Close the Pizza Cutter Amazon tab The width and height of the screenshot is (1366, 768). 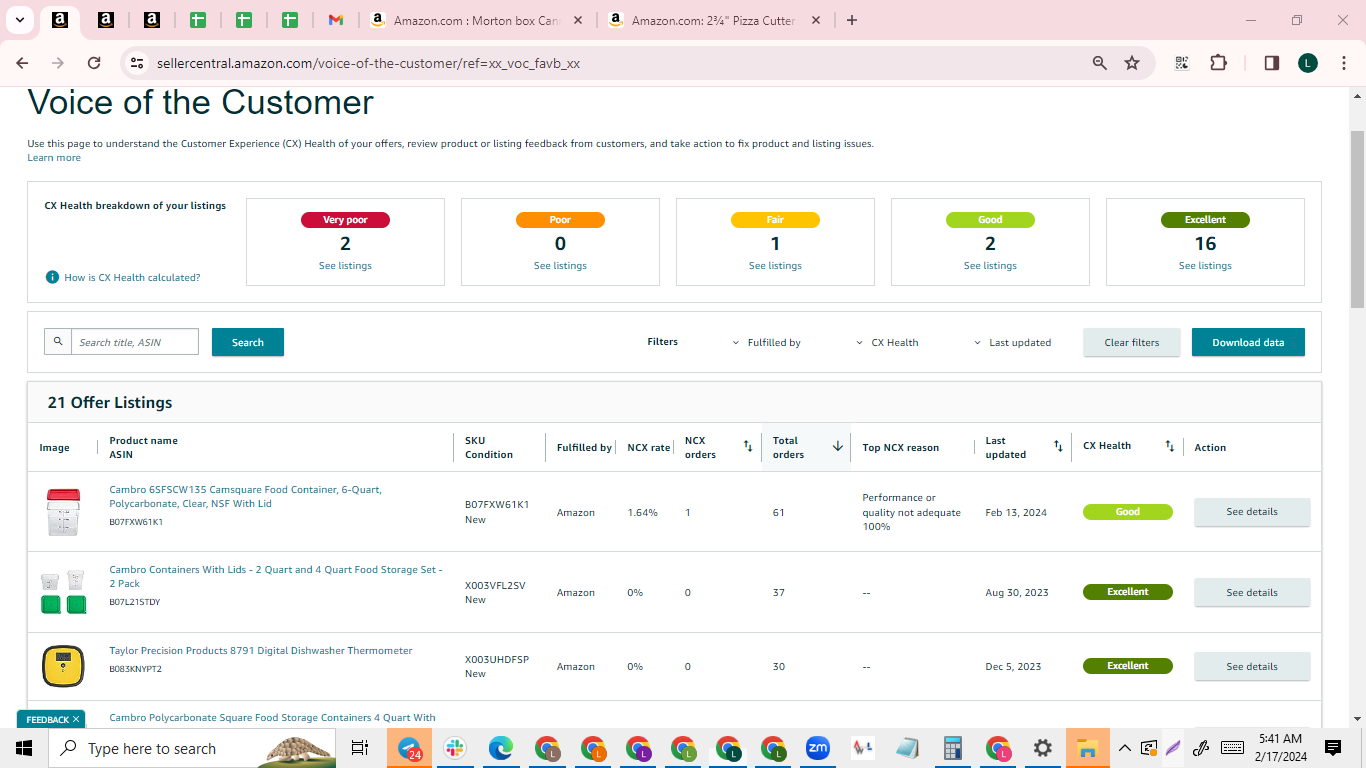click(x=816, y=20)
